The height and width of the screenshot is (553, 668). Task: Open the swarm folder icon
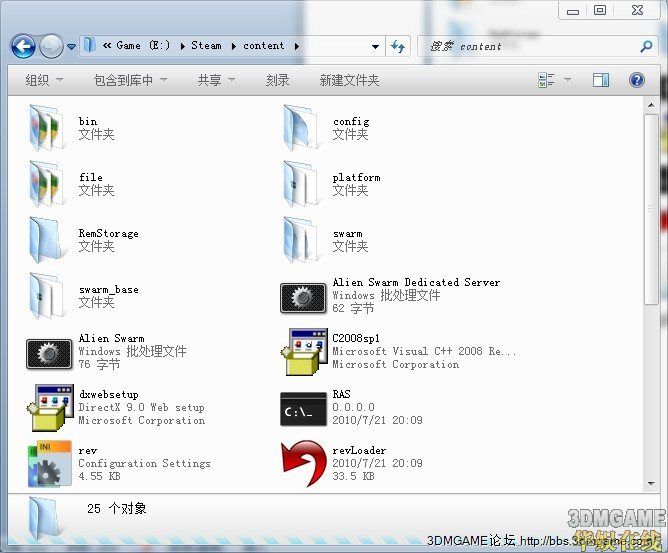(x=302, y=240)
